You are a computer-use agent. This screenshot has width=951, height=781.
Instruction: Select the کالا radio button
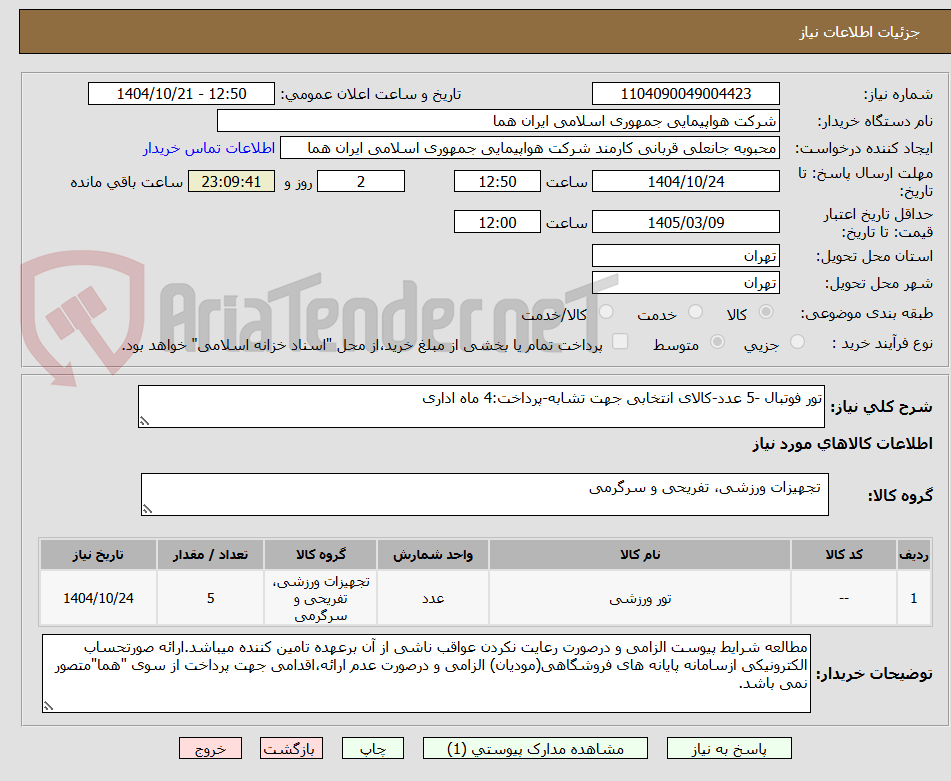(x=766, y=313)
